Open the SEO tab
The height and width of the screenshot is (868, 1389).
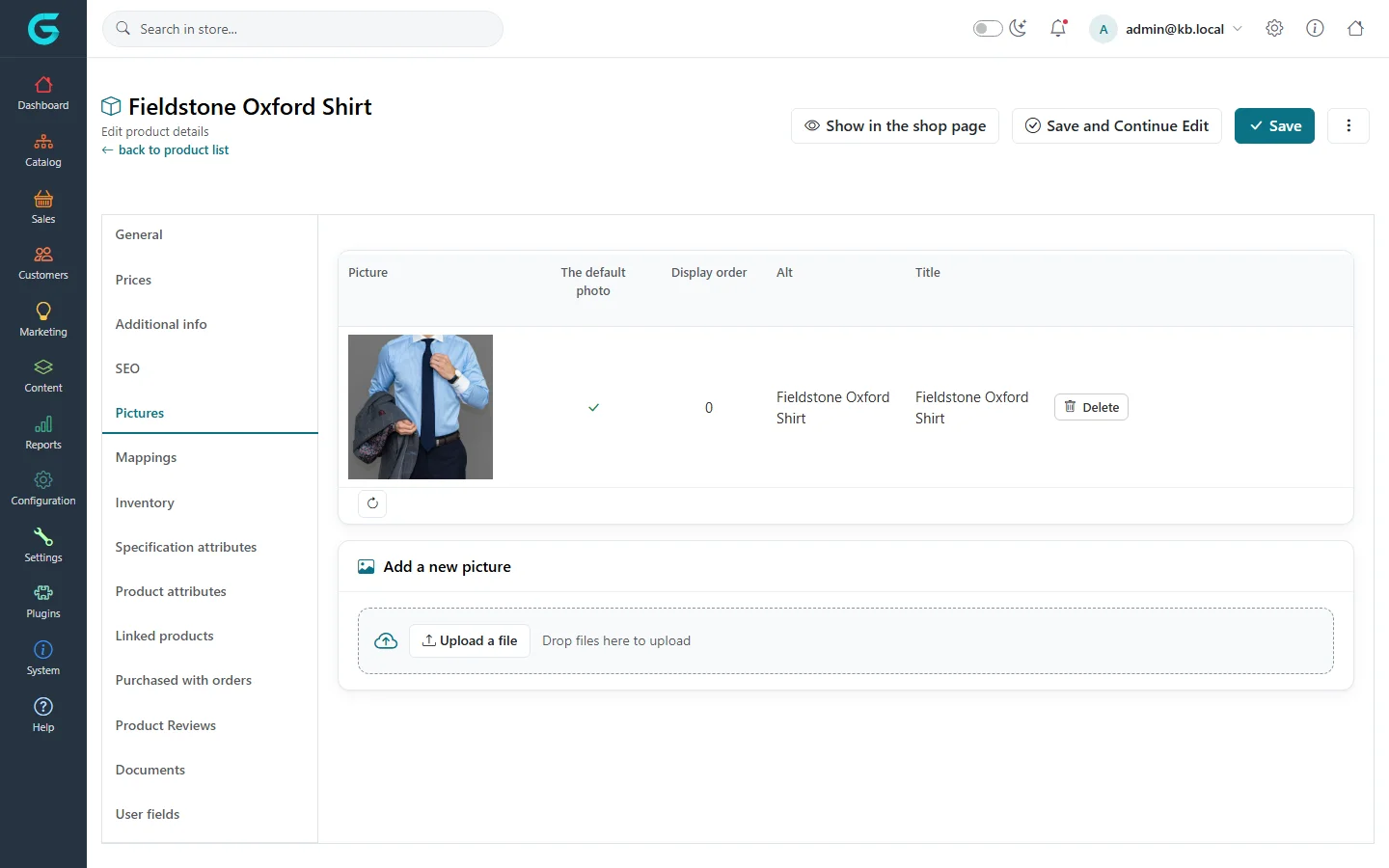[x=210, y=368]
